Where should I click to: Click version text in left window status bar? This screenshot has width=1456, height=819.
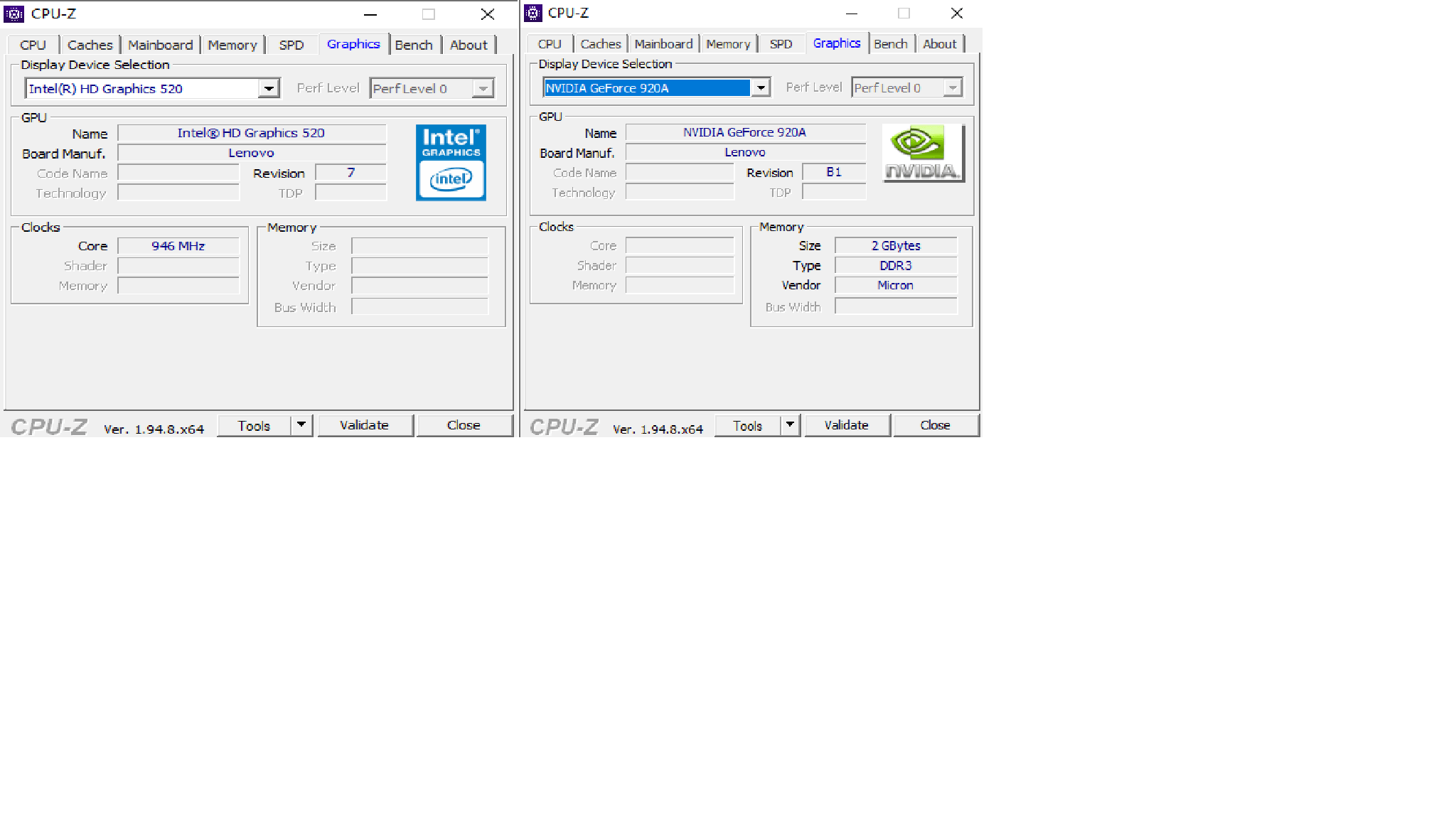[154, 429]
